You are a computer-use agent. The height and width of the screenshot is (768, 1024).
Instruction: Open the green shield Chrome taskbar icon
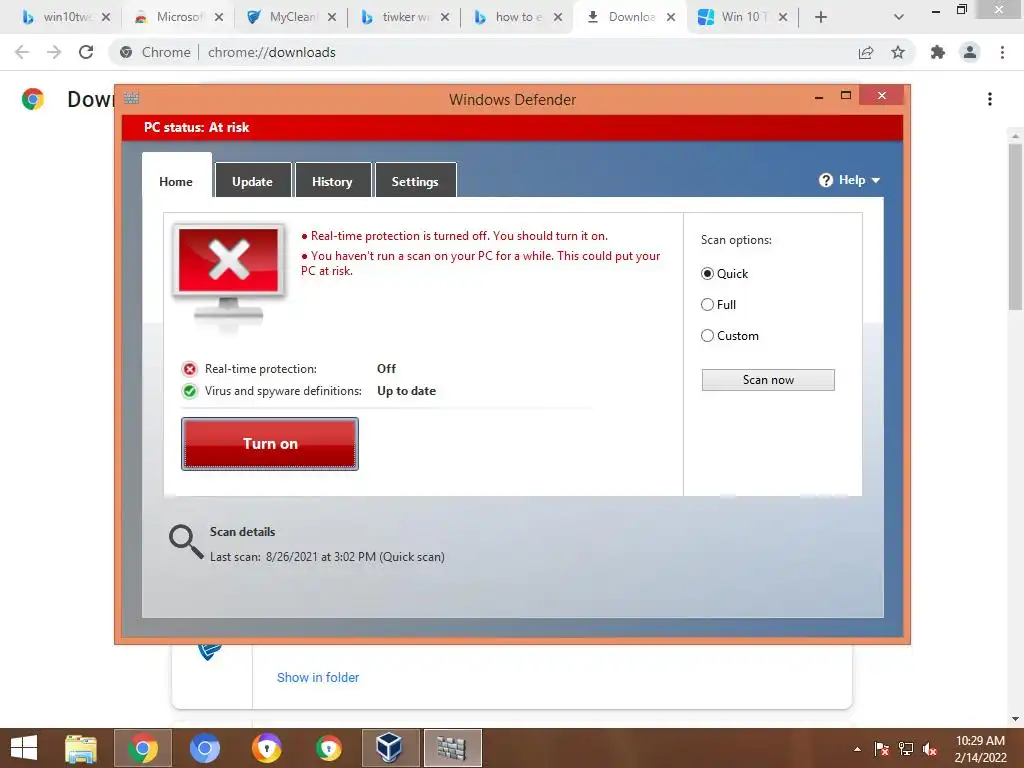[x=328, y=748]
